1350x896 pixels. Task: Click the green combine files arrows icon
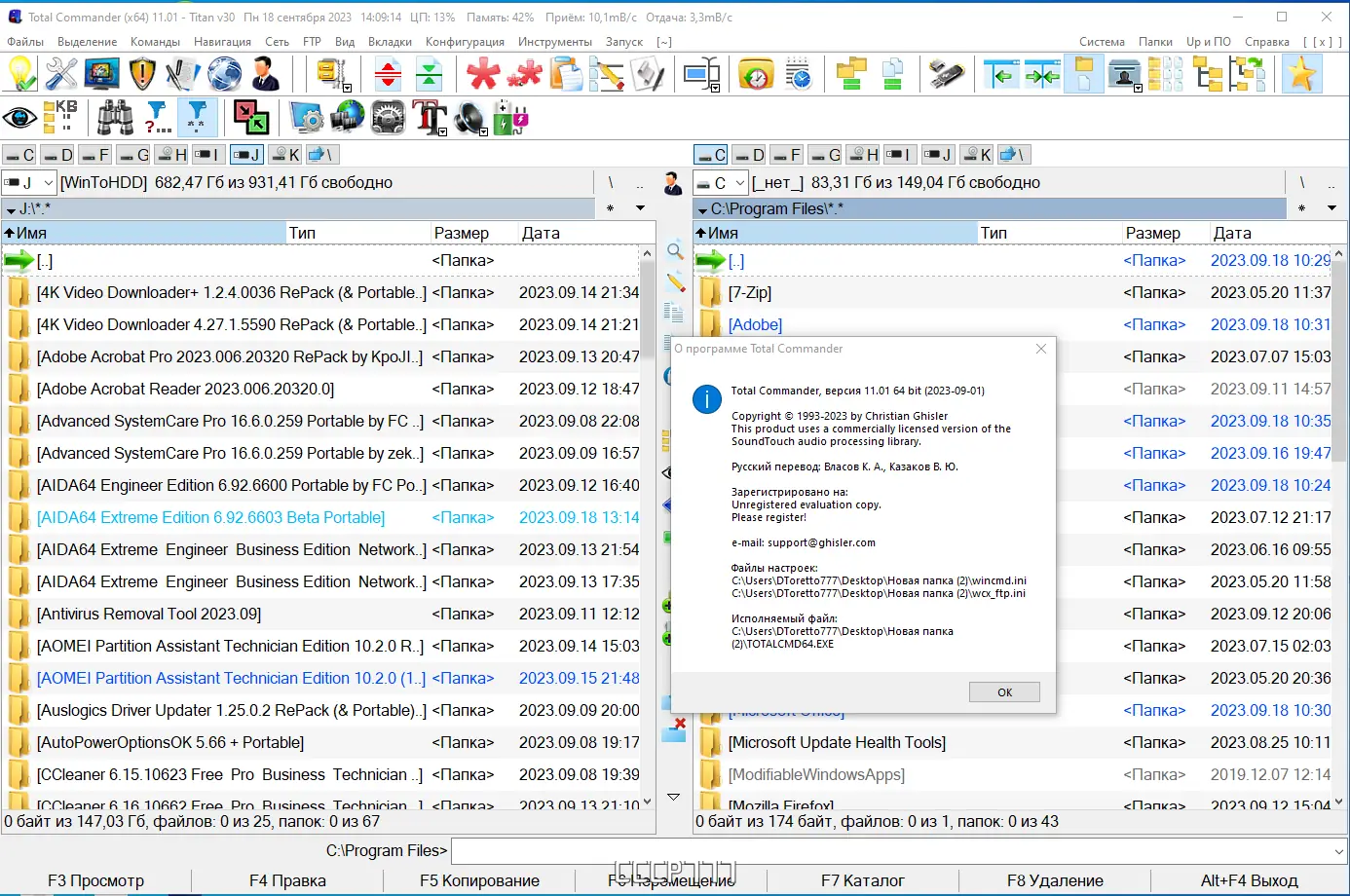[430, 74]
